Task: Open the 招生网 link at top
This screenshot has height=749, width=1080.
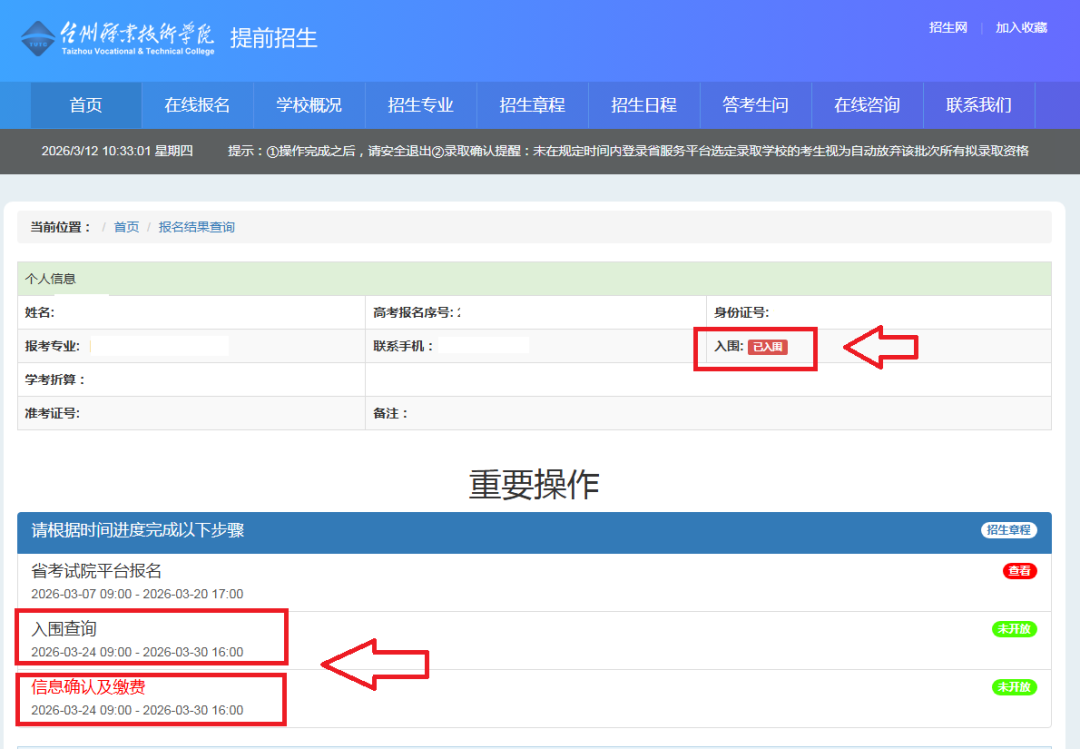Action: coord(948,28)
